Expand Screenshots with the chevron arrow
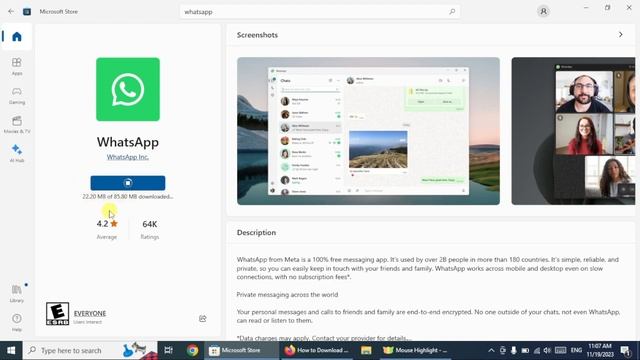Viewport: 640px width, 360px height. (620, 35)
